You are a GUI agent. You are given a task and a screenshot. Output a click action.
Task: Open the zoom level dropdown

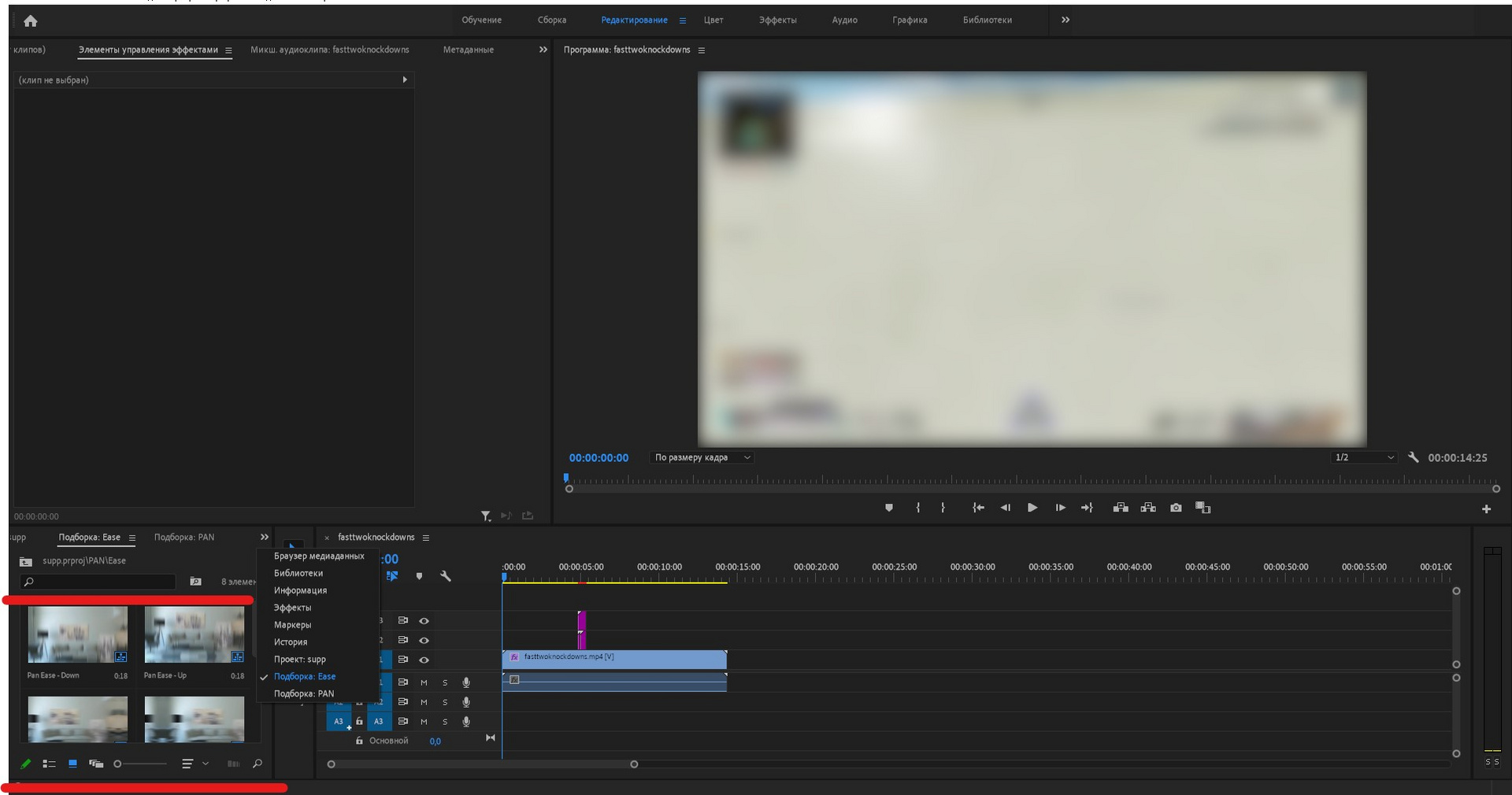pos(702,457)
